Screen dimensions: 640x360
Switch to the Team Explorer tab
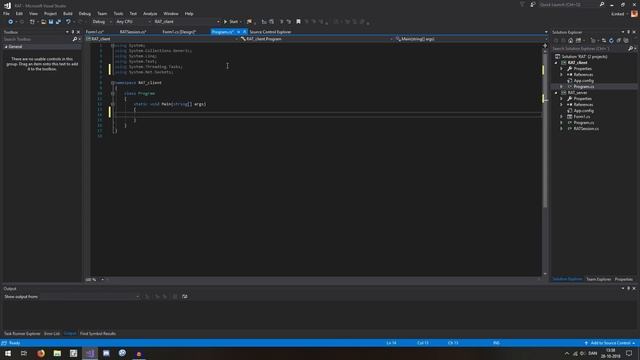[x=598, y=279]
